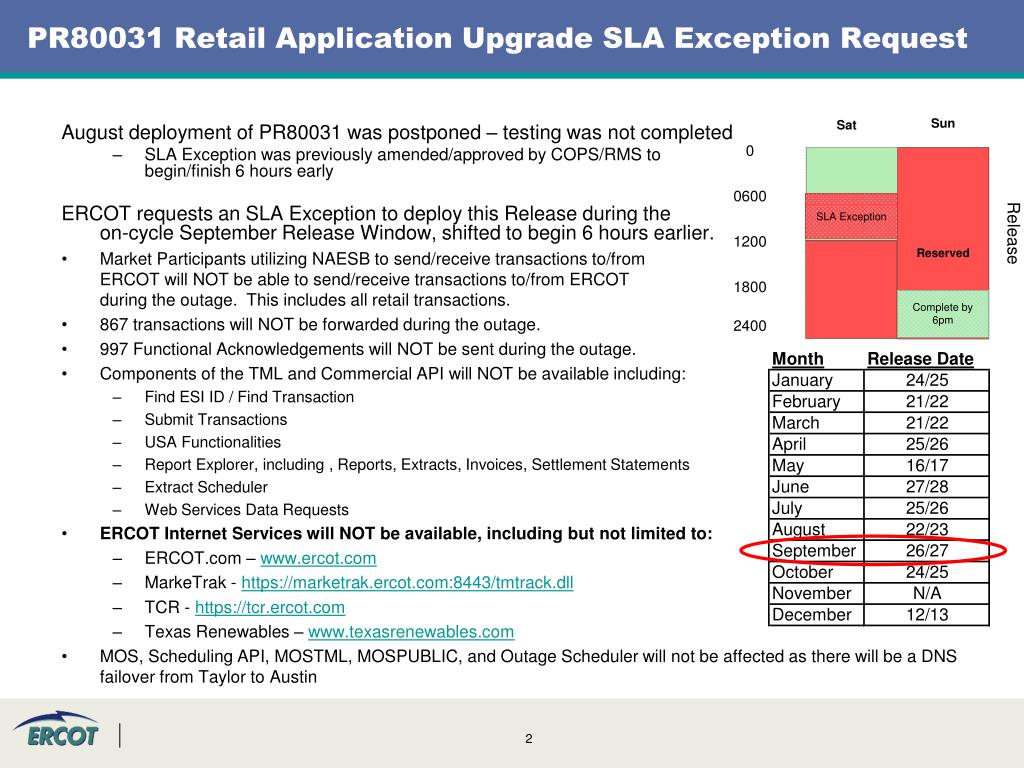The width and height of the screenshot is (1024, 768).
Task: Click the Sun column label
Action: (x=942, y=123)
